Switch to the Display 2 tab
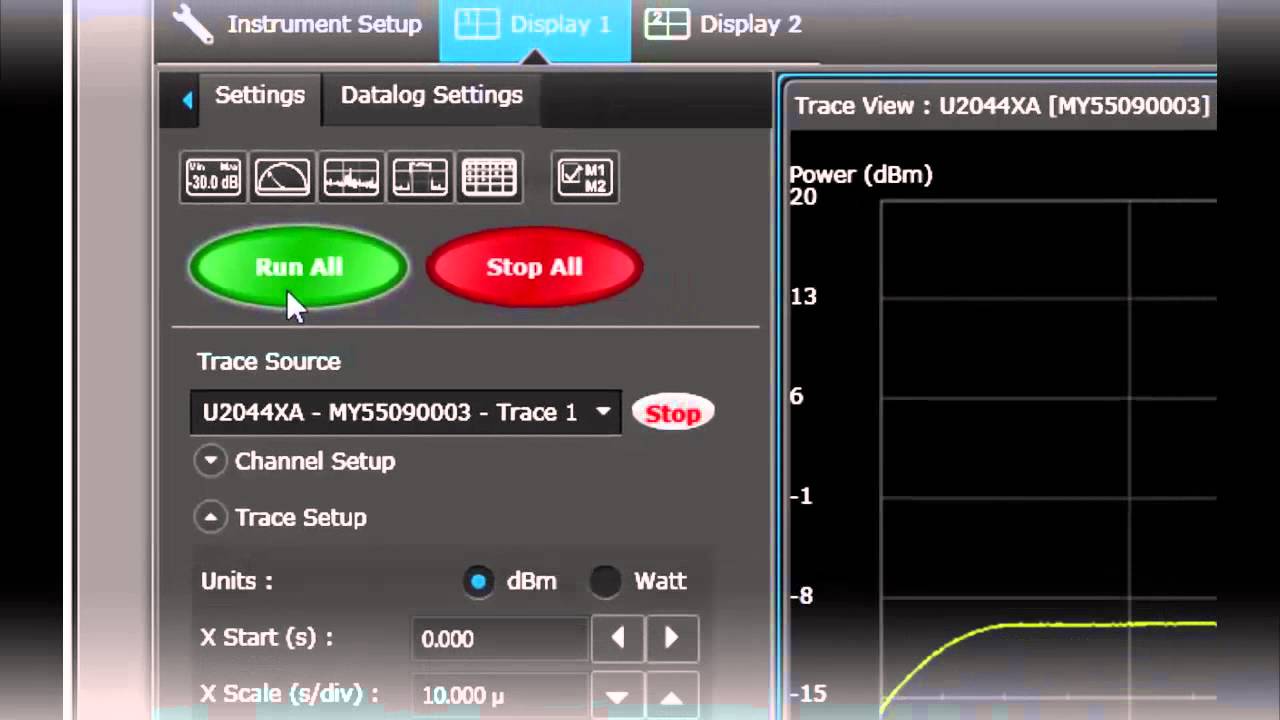1280x720 pixels. (x=725, y=24)
